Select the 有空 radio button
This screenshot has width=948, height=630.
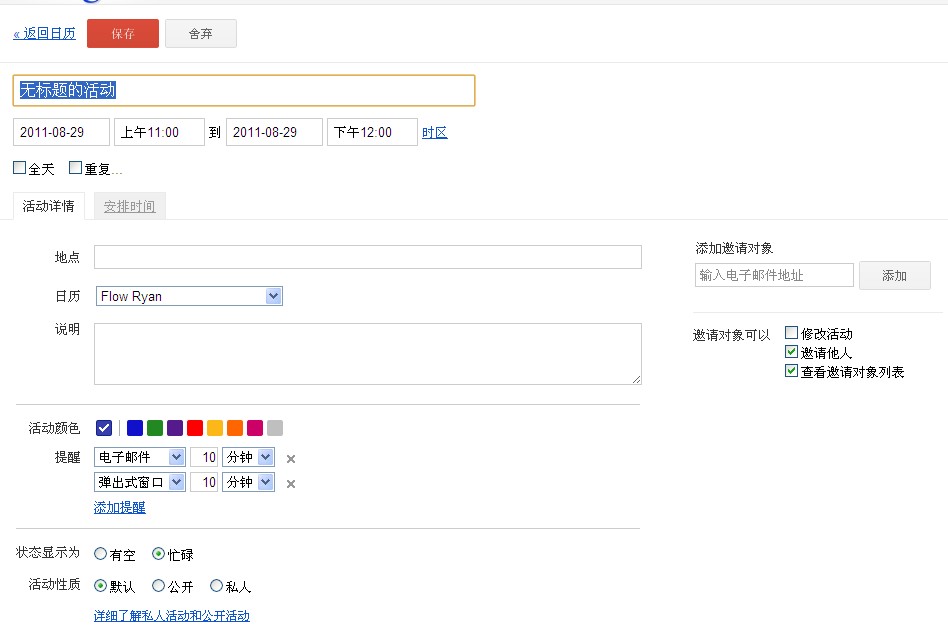point(100,553)
